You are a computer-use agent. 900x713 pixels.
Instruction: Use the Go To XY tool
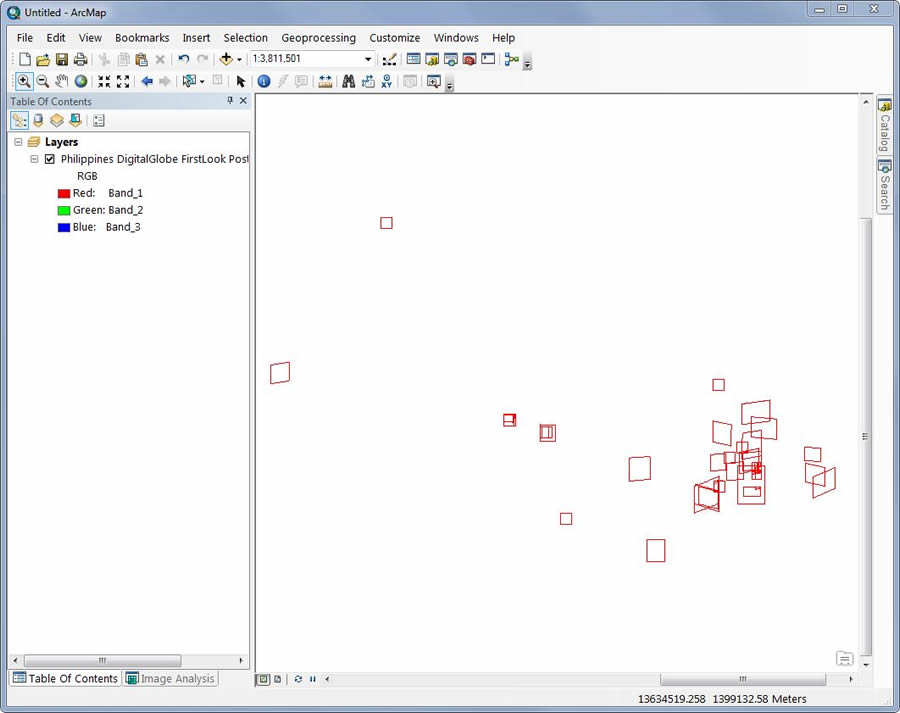386,81
